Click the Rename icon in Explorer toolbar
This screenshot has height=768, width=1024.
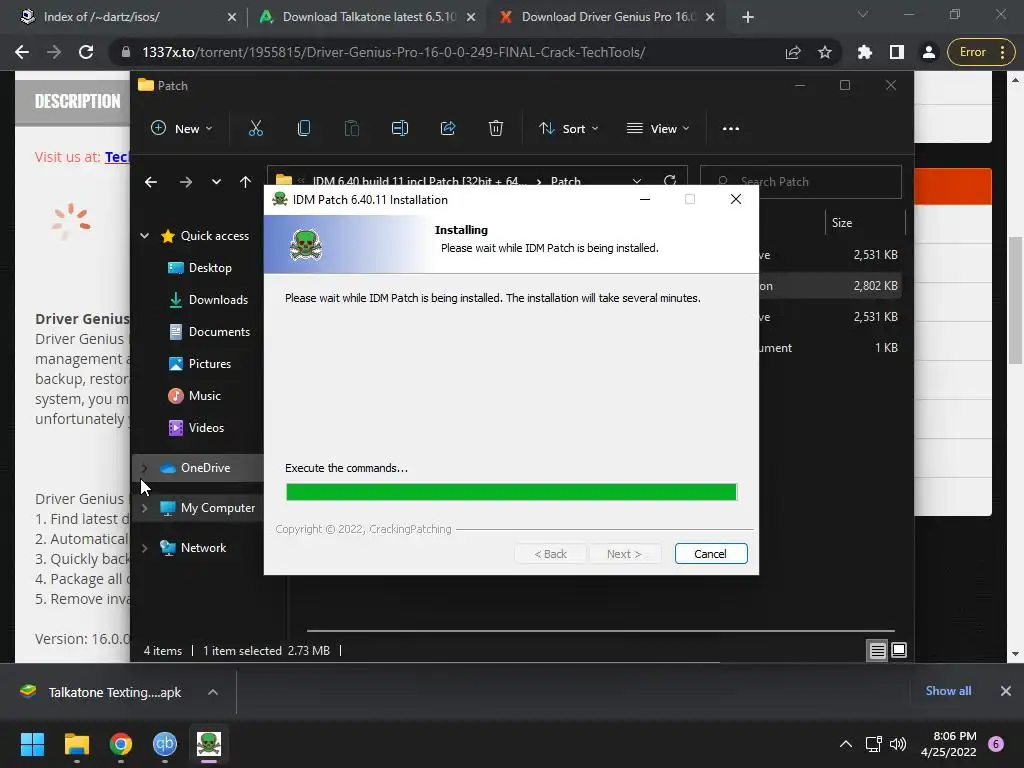[400, 129]
